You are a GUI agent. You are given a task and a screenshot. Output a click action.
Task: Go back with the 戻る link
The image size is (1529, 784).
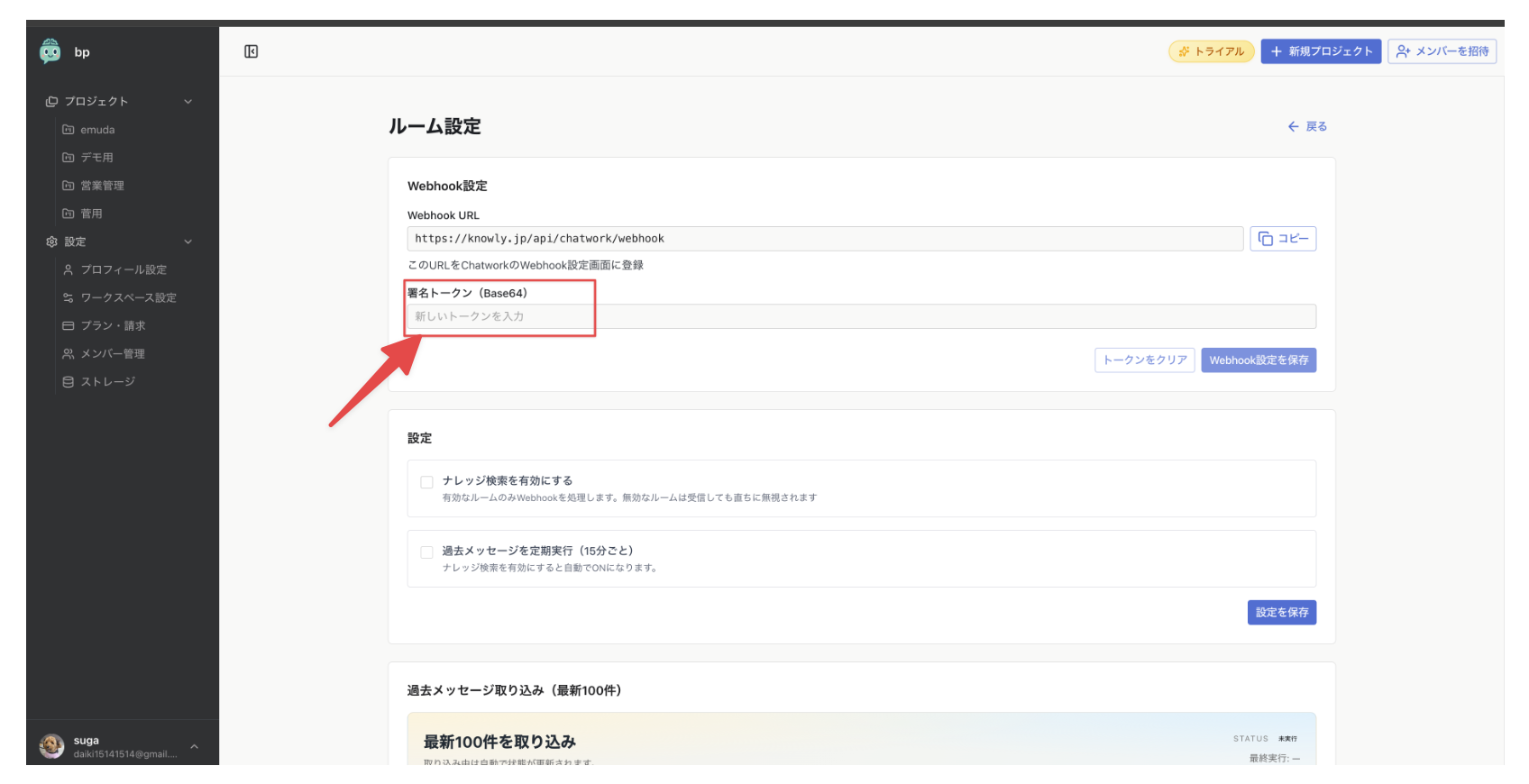[x=1307, y=127]
